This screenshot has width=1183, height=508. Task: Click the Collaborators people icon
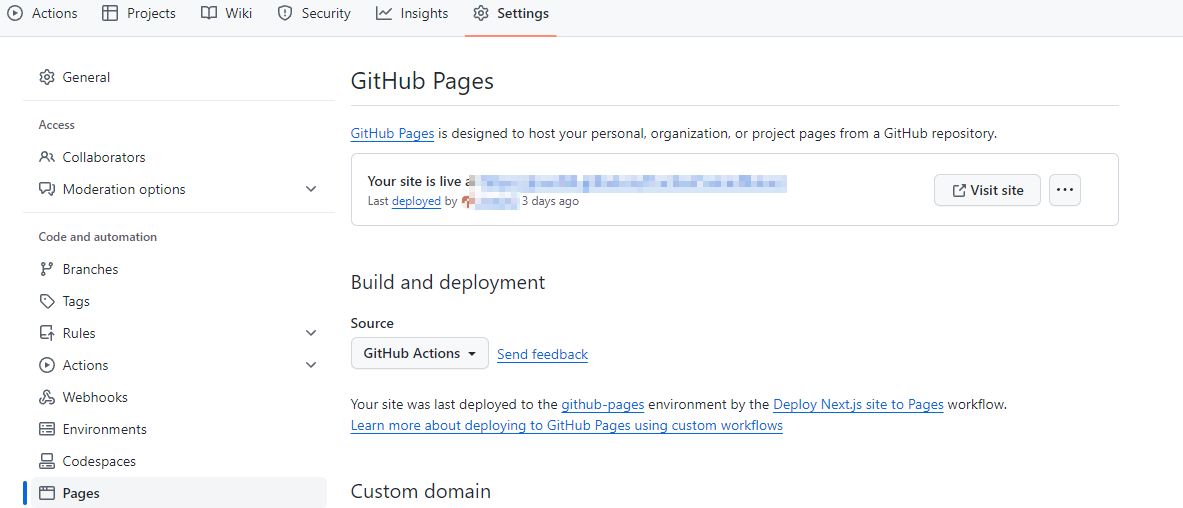click(47, 157)
